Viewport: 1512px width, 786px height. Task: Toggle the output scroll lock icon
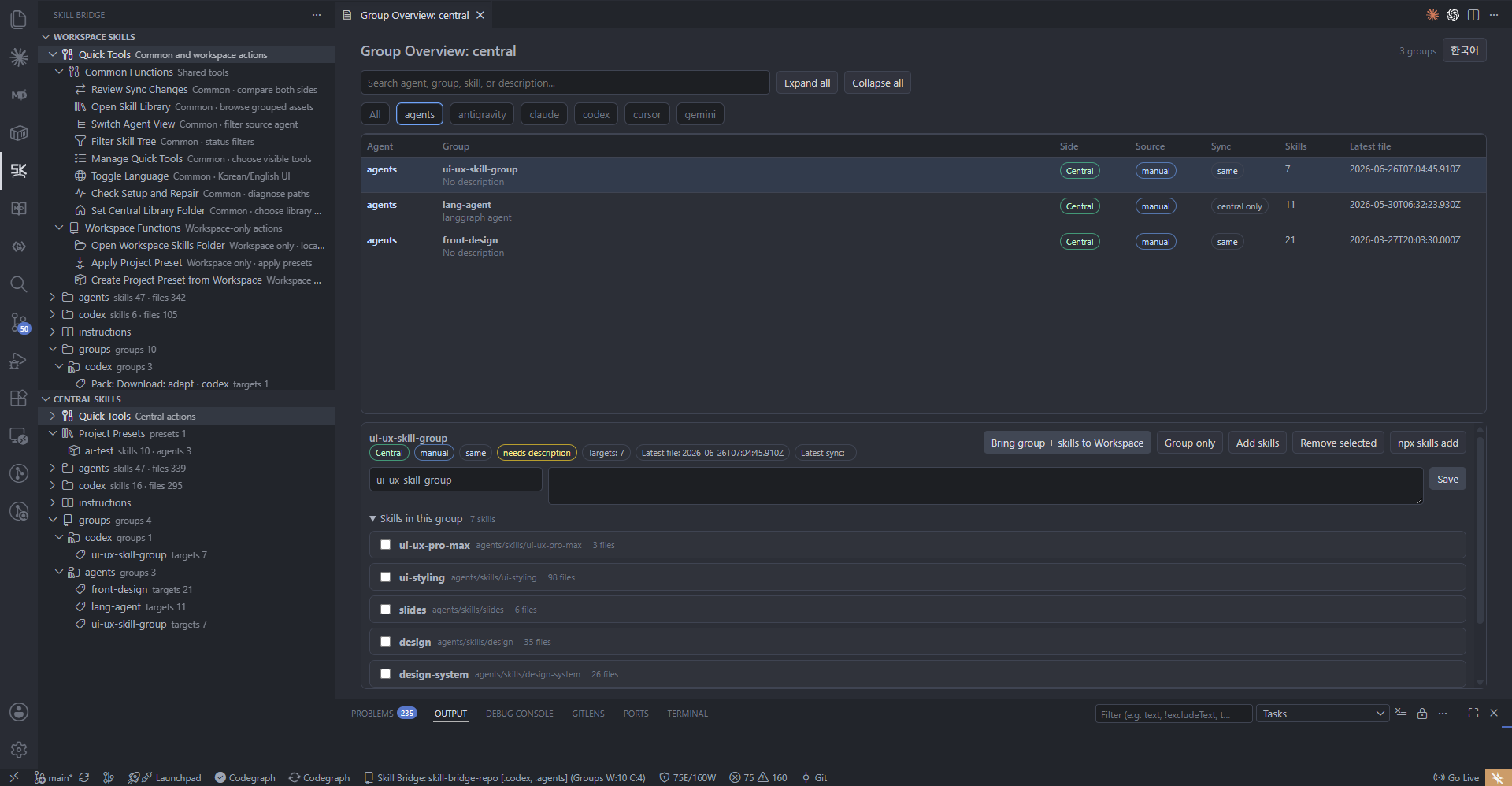(x=1422, y=714)
